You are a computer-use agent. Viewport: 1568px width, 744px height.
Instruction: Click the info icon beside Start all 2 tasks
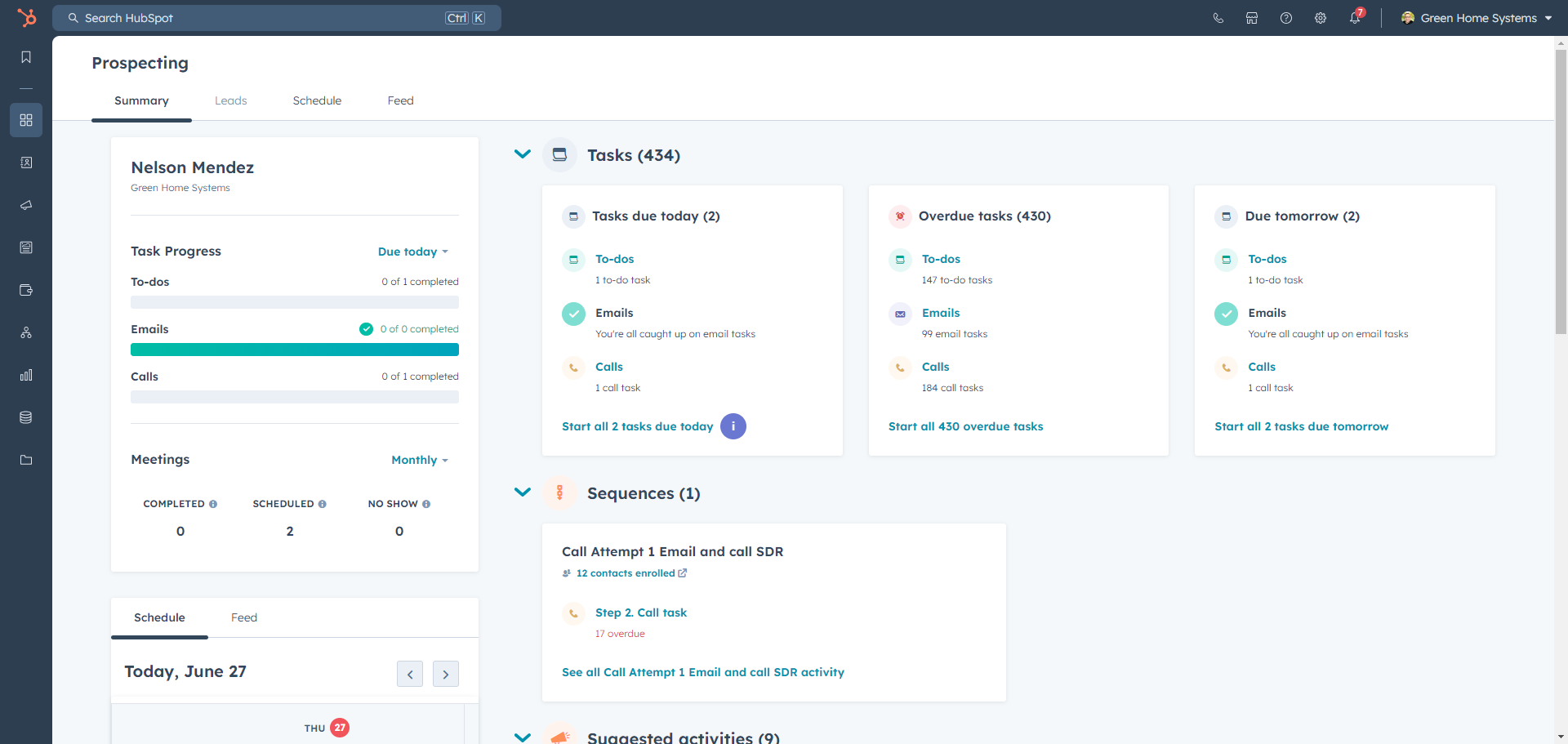(x=733, y=426)
